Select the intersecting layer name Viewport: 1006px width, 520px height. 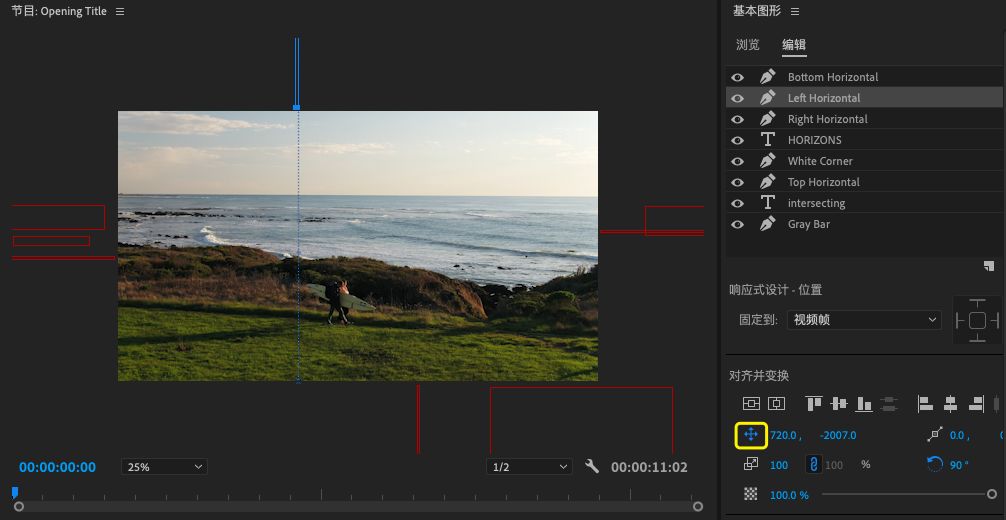click(816, 203)
